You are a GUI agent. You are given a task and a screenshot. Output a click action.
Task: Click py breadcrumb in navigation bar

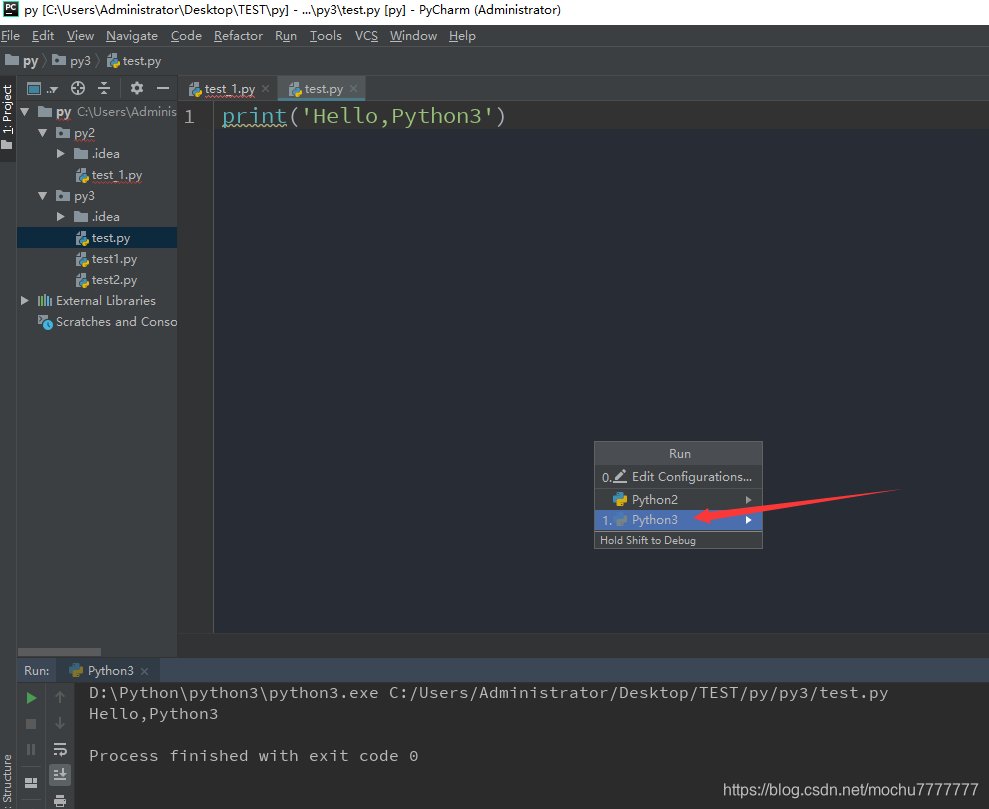[21, 61]
